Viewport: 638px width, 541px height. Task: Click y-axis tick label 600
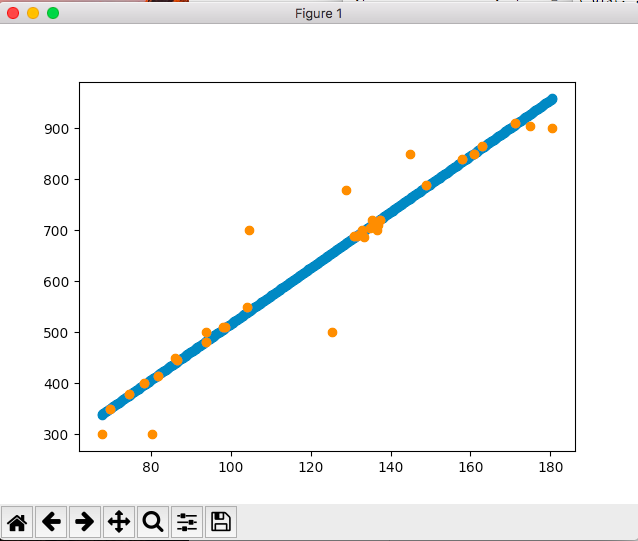point(57,282)
